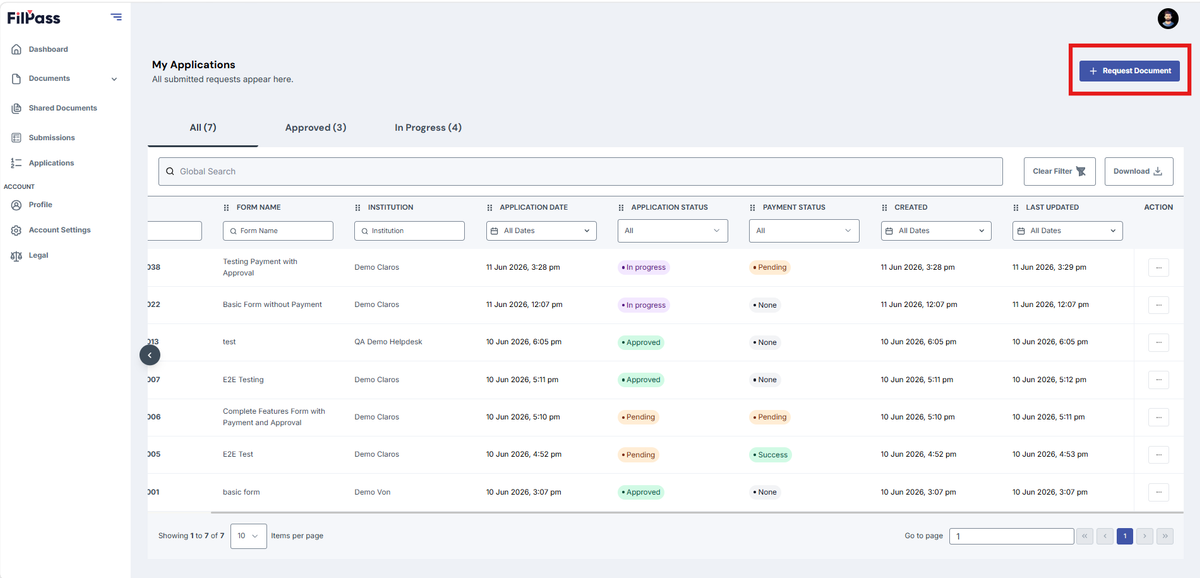Switch to the Approved (3) tab
The image size is (1200, 578).
[x=316, y=128]
